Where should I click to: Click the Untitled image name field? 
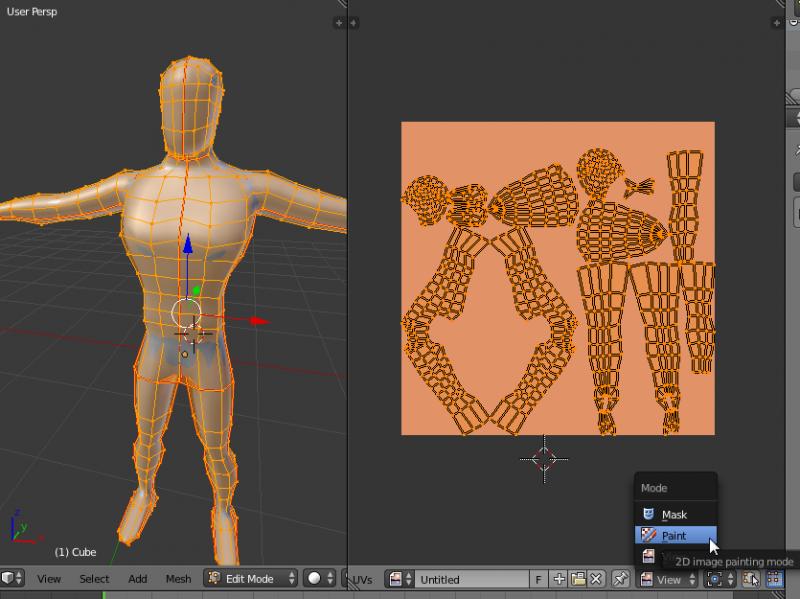470,579
